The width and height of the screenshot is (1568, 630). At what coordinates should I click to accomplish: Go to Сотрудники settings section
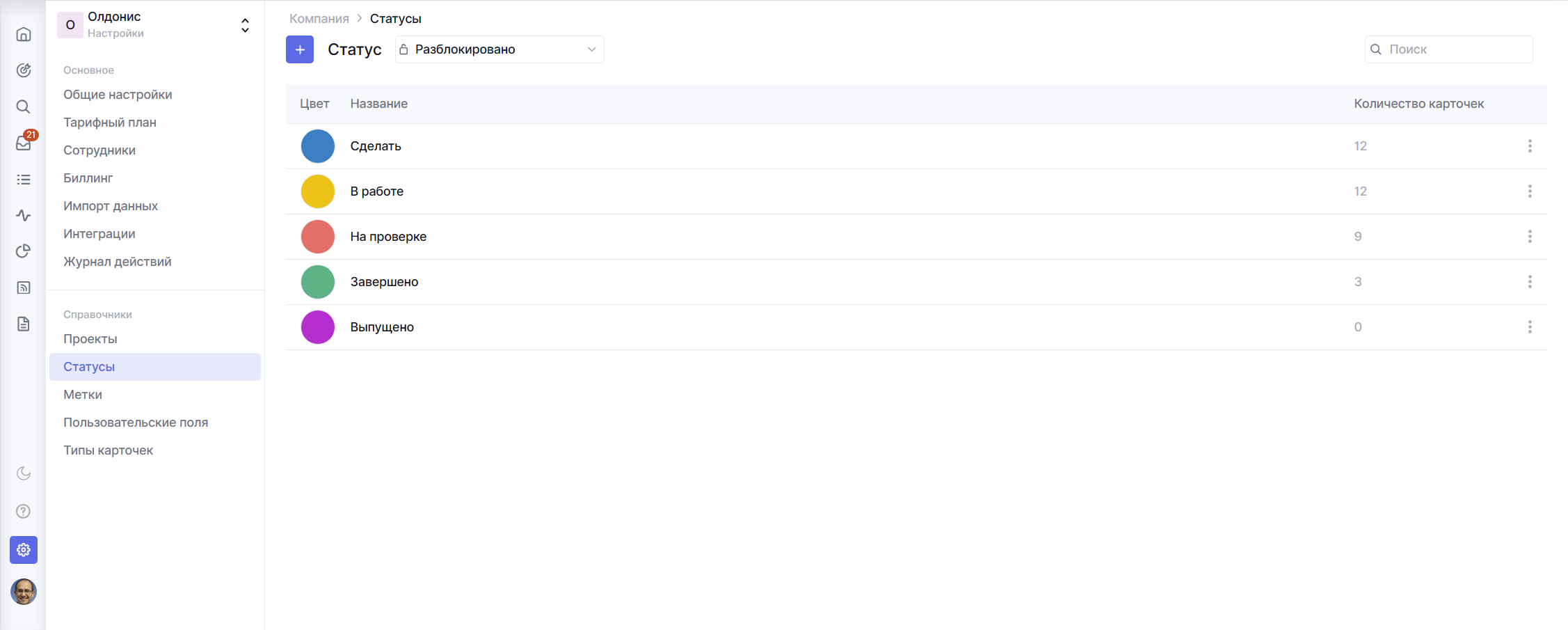[x=99, y=150]
